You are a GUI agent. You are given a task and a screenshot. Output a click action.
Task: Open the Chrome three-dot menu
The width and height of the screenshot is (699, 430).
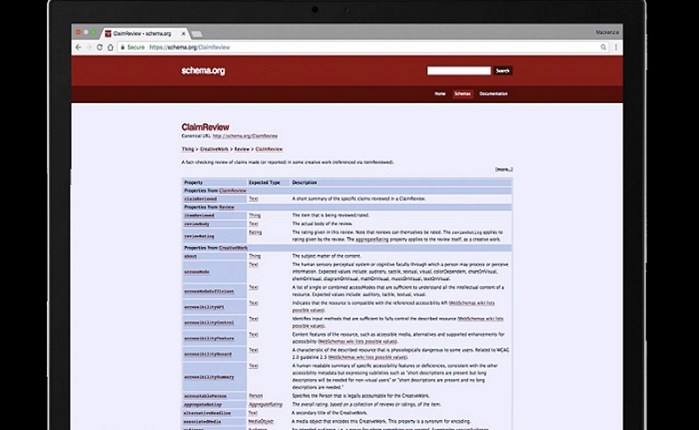[x=616, y=47]
